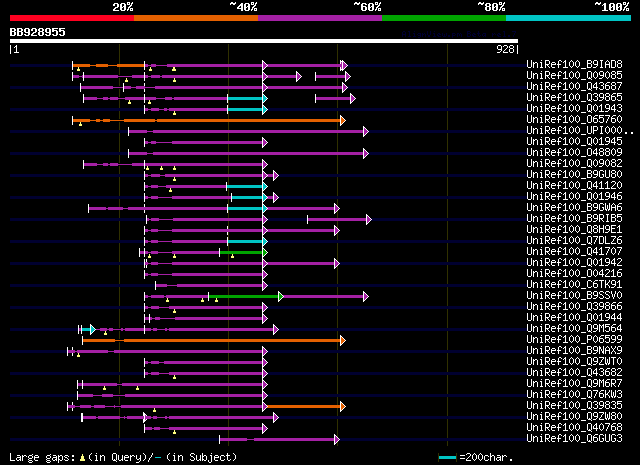Click the green segment in the UniRef100_Q41707 row
Image resolution: width=640 pixels, height=465 pixels.
pos(242,253)
